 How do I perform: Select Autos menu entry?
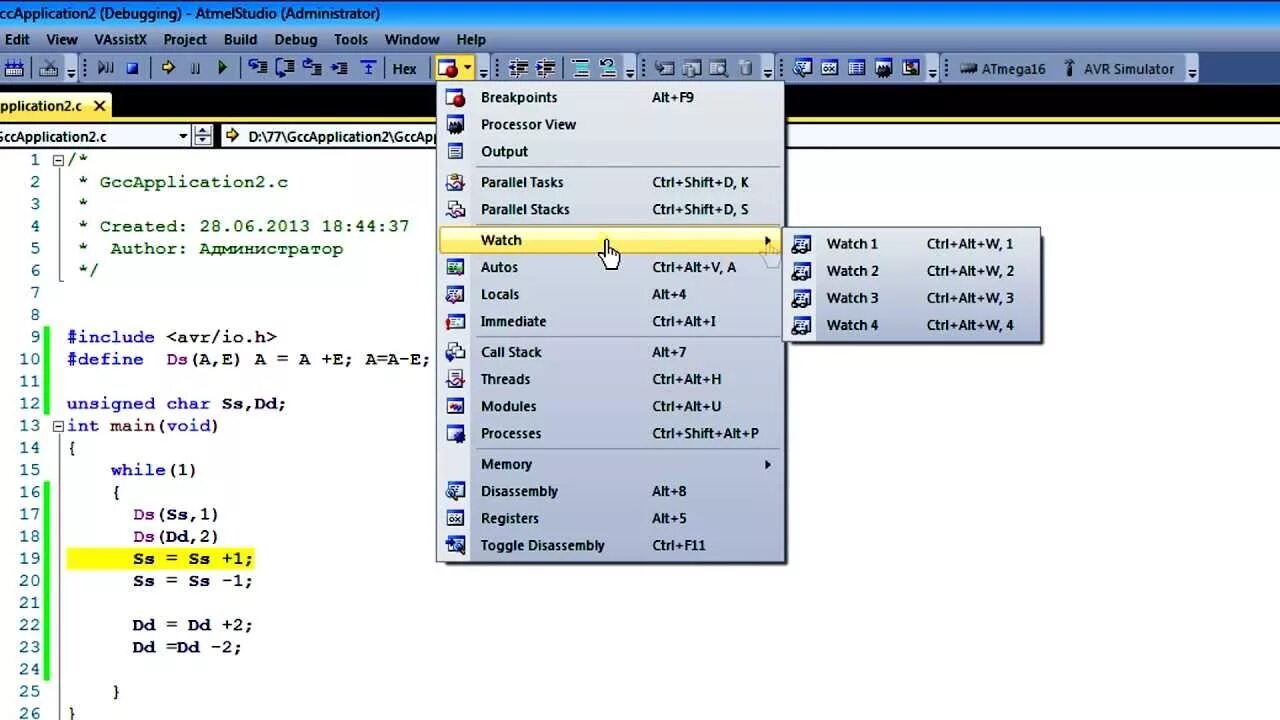[x=611, y=267]
